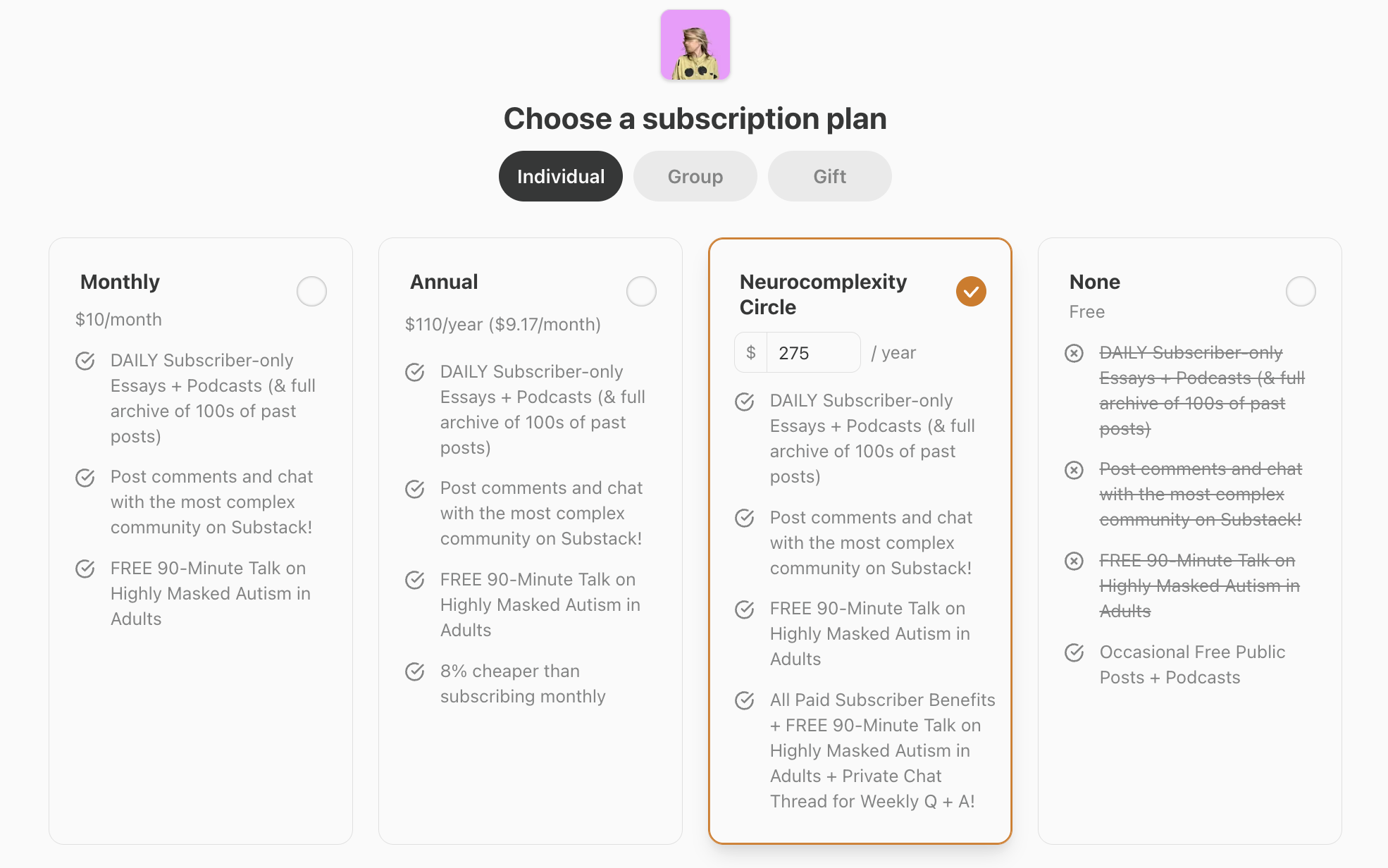This screenshot has height=868, width=1388.
Task: Select the Monthly plan radio button
Action: pos(311,291)
